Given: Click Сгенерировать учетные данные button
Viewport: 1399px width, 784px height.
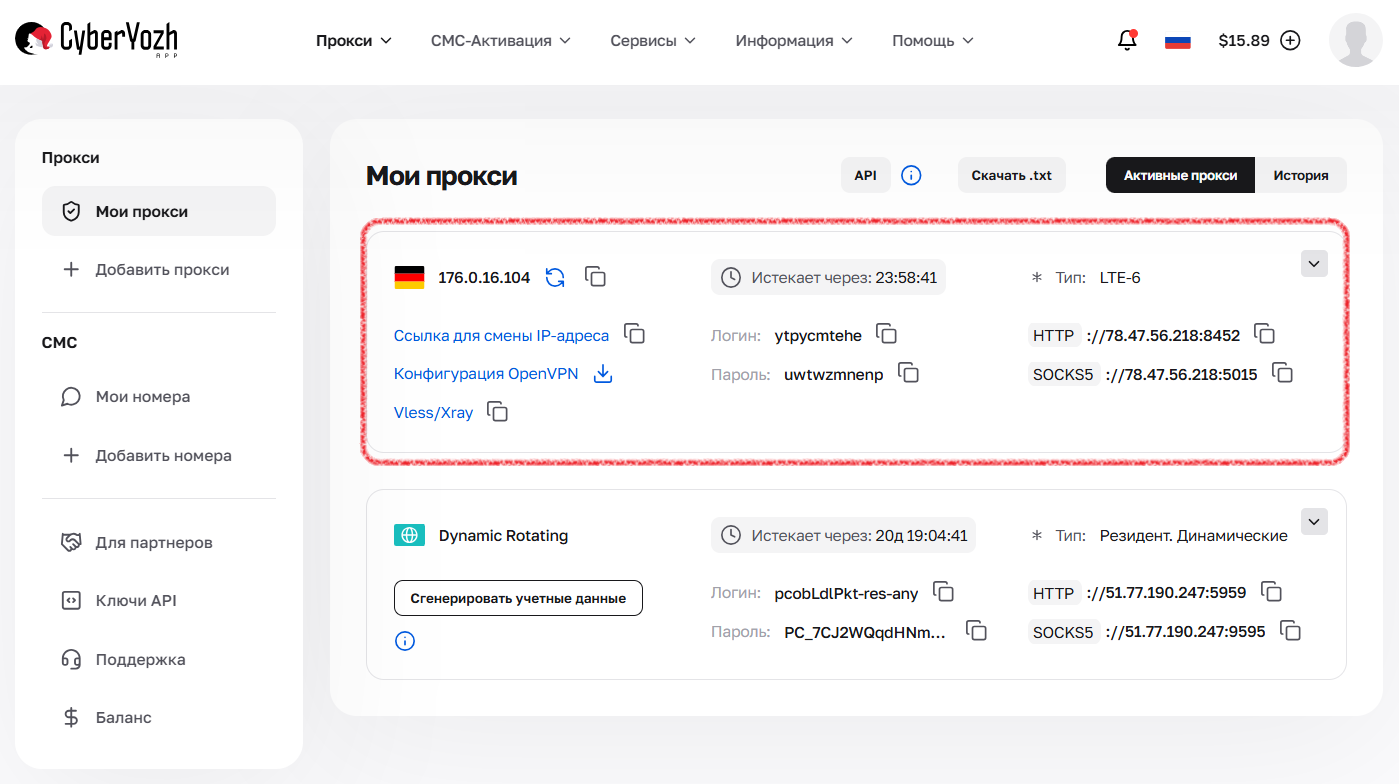Looking at the screenshot, I should [518, 597].
